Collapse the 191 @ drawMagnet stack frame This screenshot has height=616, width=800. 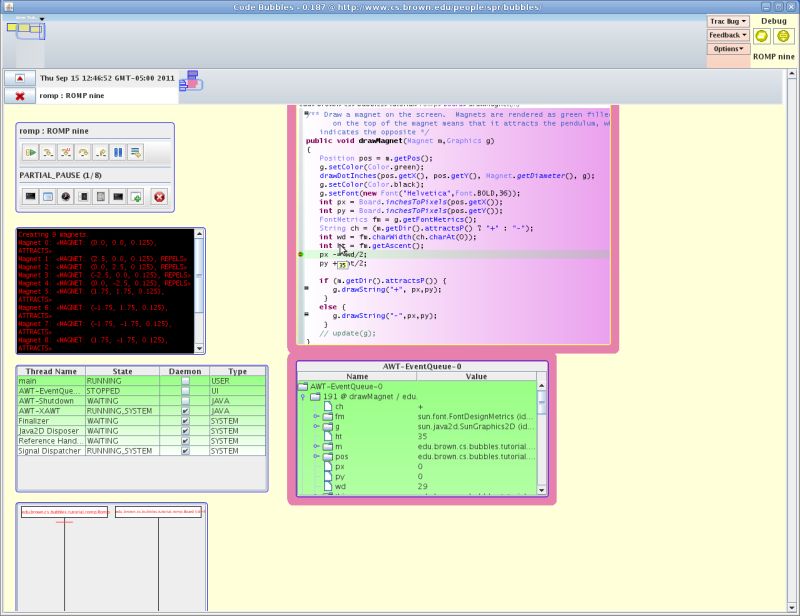301,396
